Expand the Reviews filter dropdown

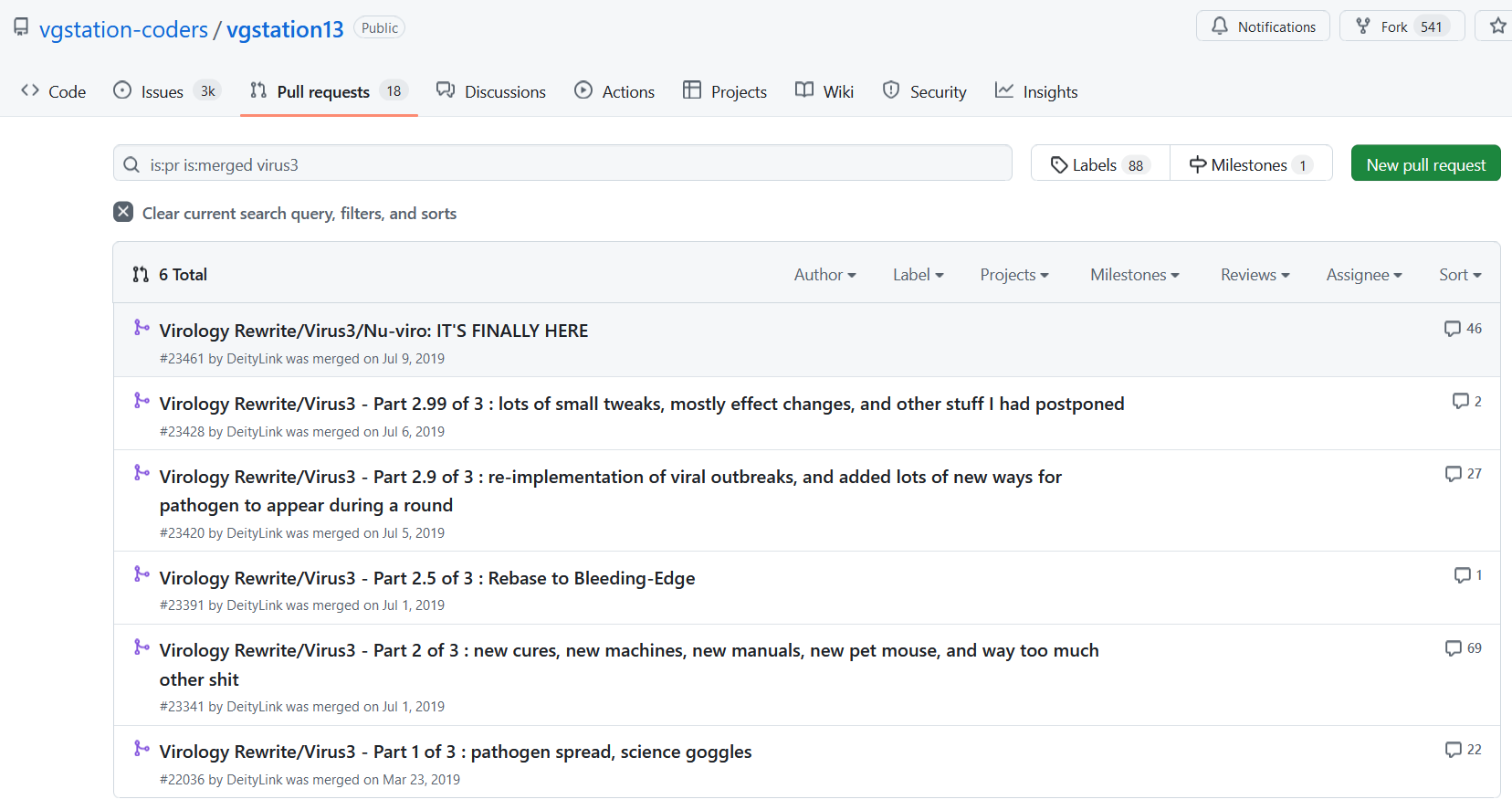click(x=1255, y=275)
